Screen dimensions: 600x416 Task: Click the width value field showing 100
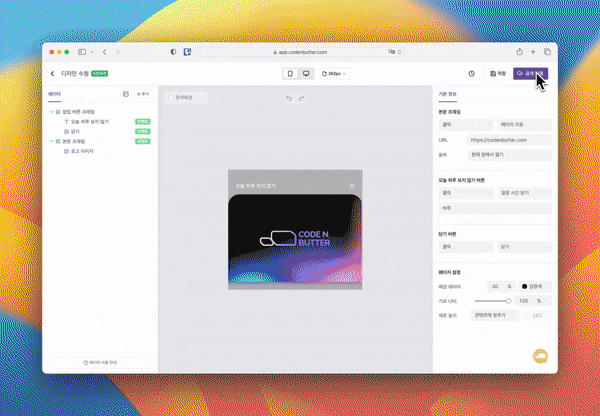[x=523, y=301]
